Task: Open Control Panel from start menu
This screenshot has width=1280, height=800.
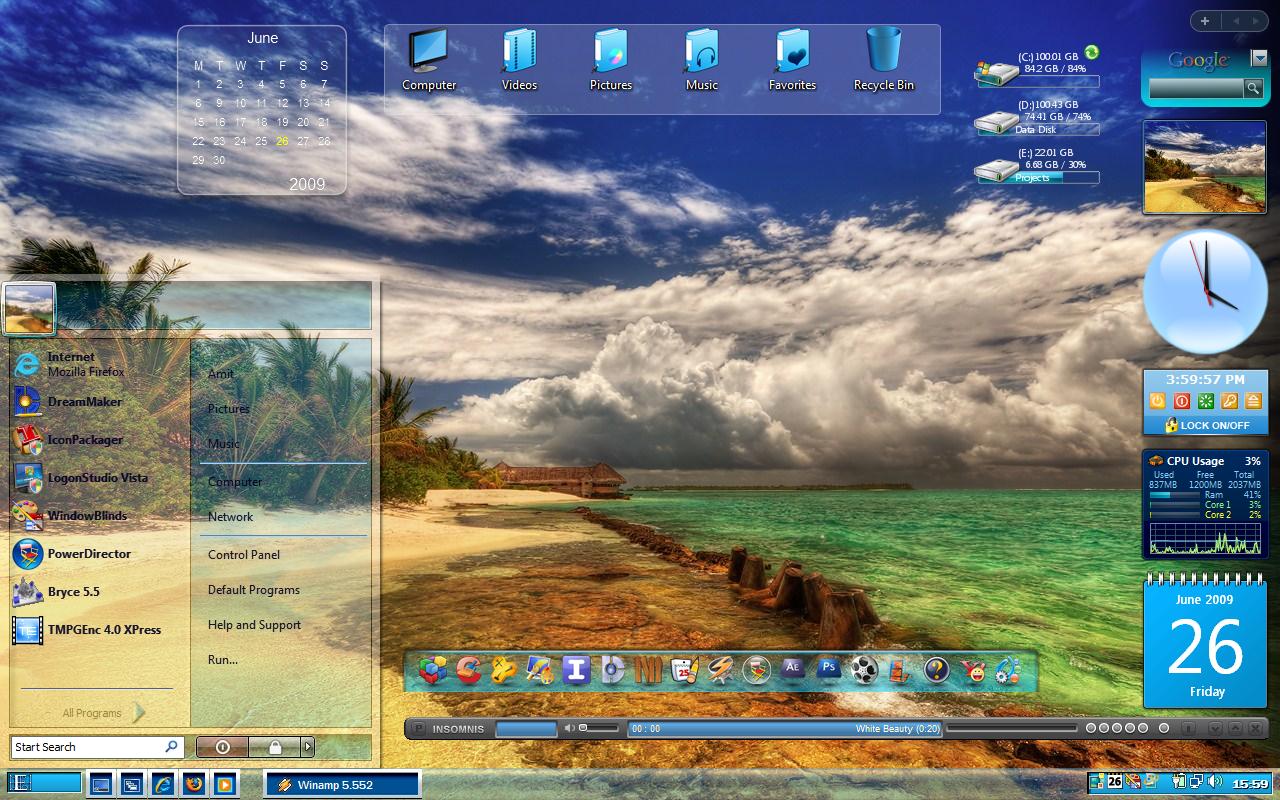Action: (244, 555)
